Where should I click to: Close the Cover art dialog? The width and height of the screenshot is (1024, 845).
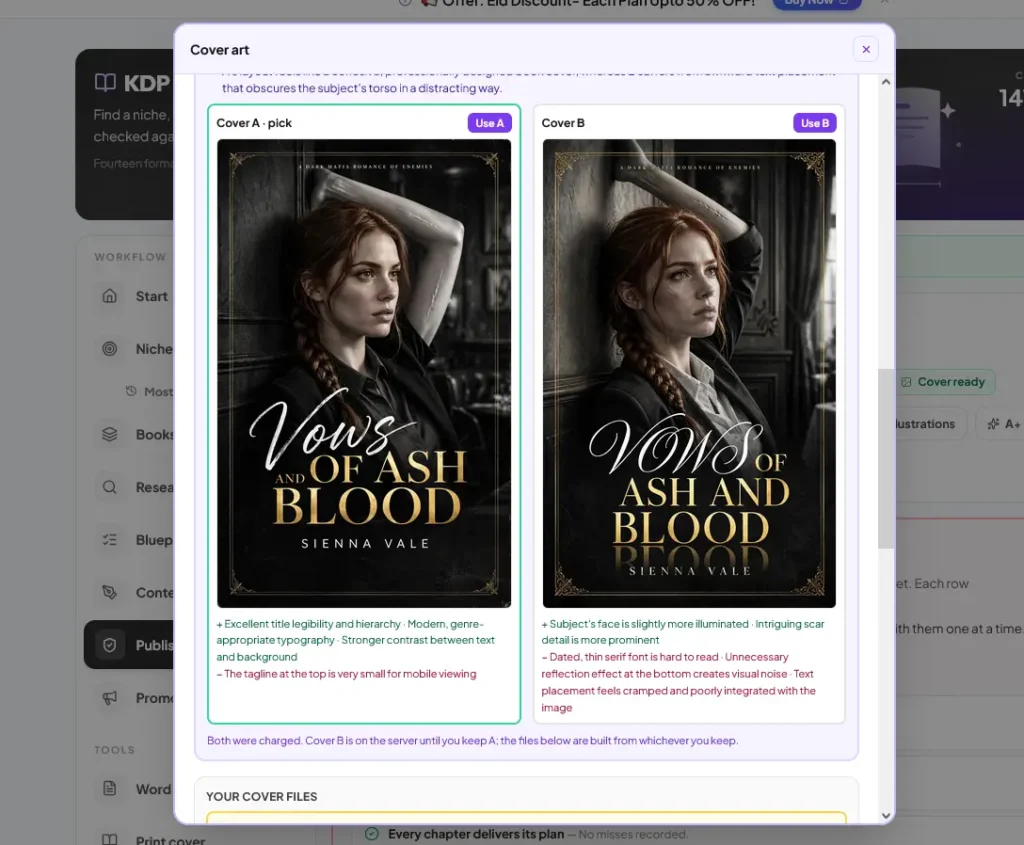click(x=866, y=50)
